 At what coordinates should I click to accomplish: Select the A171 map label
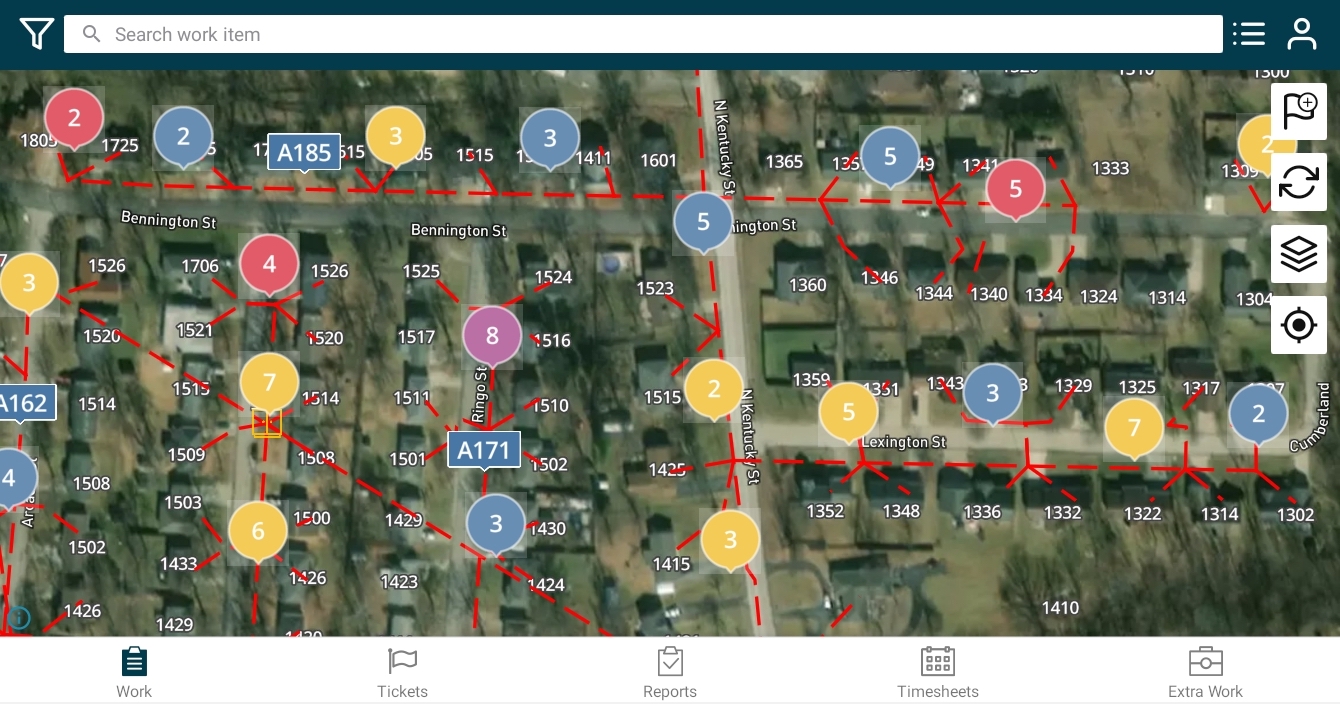click(484, 451)
